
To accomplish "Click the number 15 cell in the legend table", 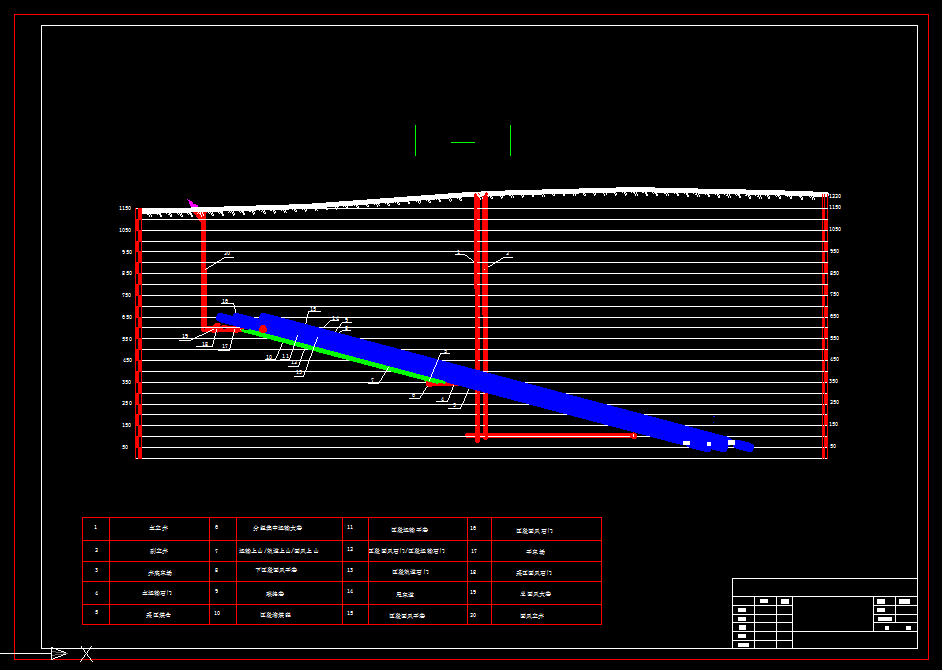I will click(355, 614).
